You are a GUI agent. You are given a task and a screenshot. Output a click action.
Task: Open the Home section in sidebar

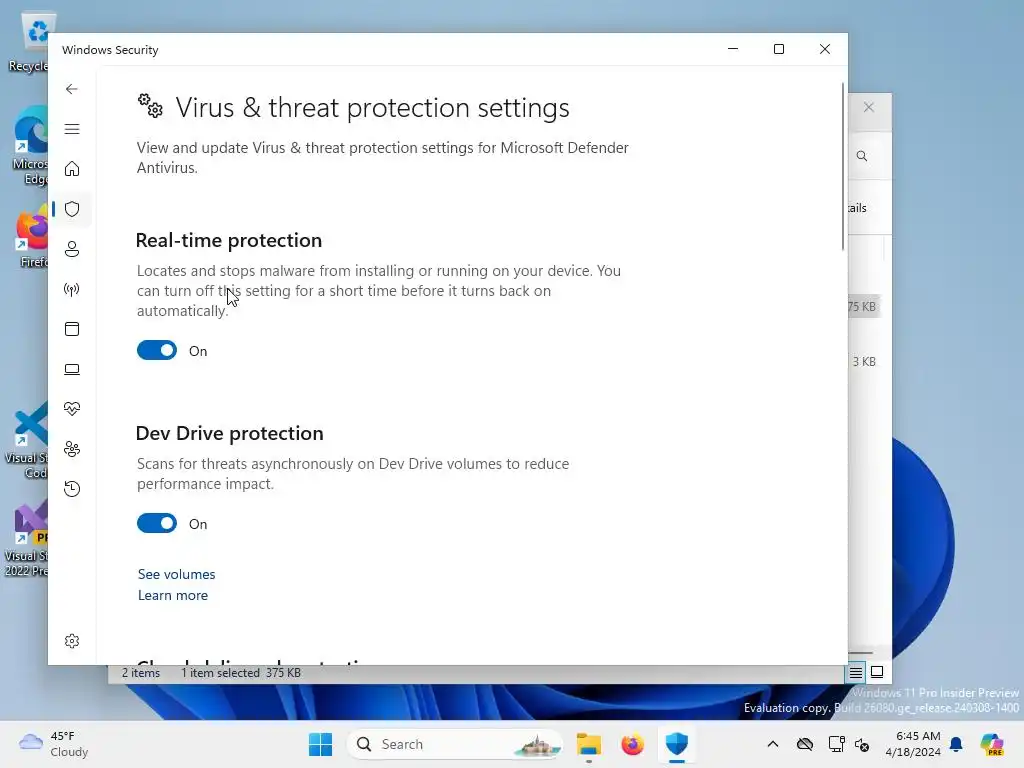[x=72, y=169]
